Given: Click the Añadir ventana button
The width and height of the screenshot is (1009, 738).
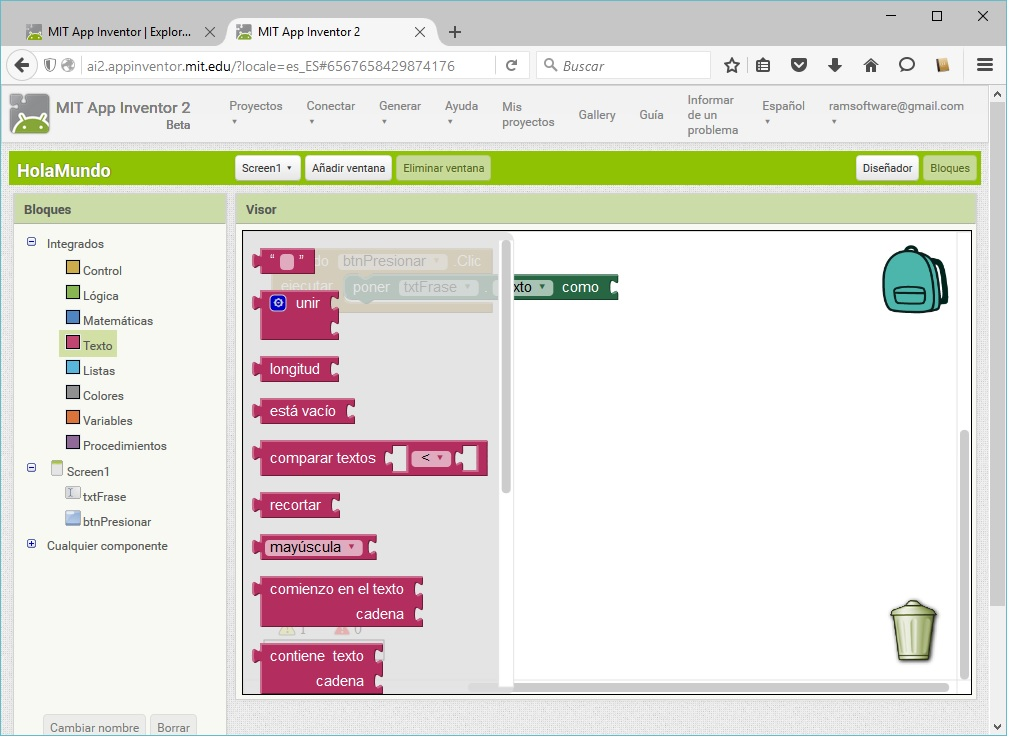Looking at the screenshot, I should 348,168.
